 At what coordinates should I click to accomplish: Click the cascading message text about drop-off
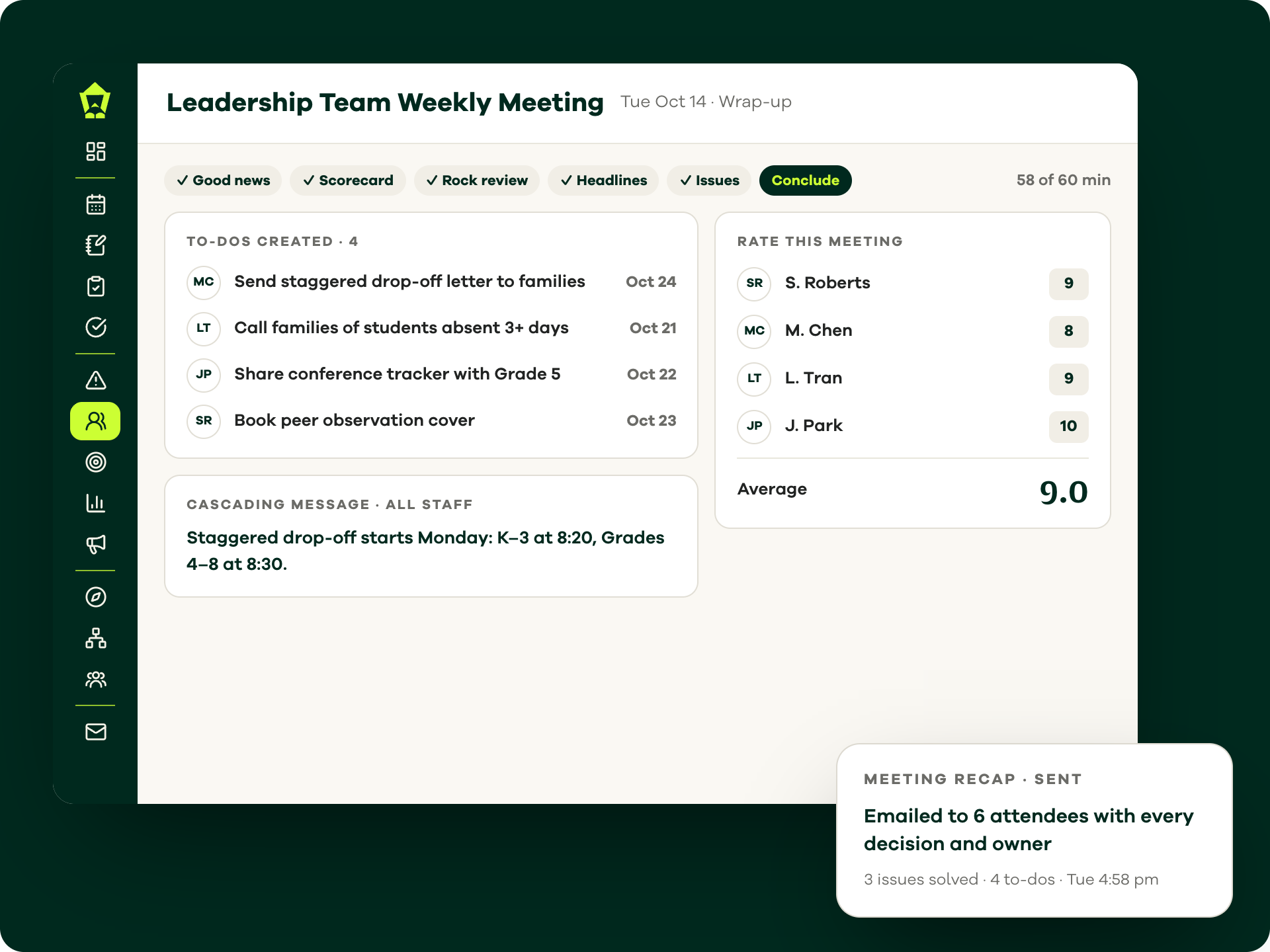click(x=425, y=551)
